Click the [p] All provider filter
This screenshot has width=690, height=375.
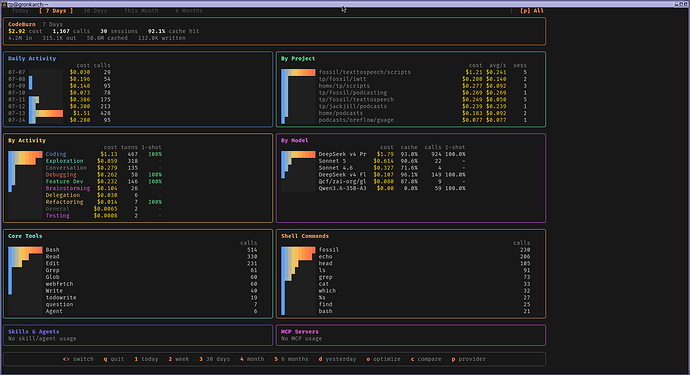point(532,11)
